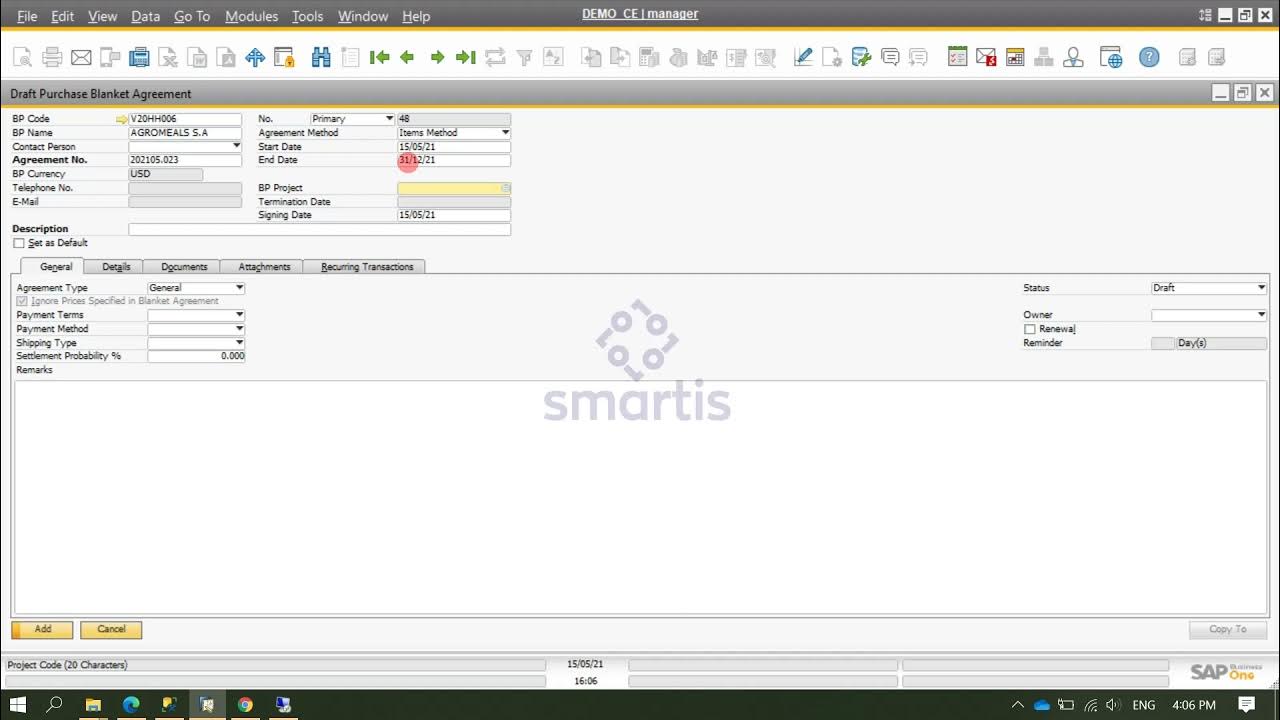Click the Find binoculars icon
The height and width of the screenshot is (720, 1280).
coord(321,58)
